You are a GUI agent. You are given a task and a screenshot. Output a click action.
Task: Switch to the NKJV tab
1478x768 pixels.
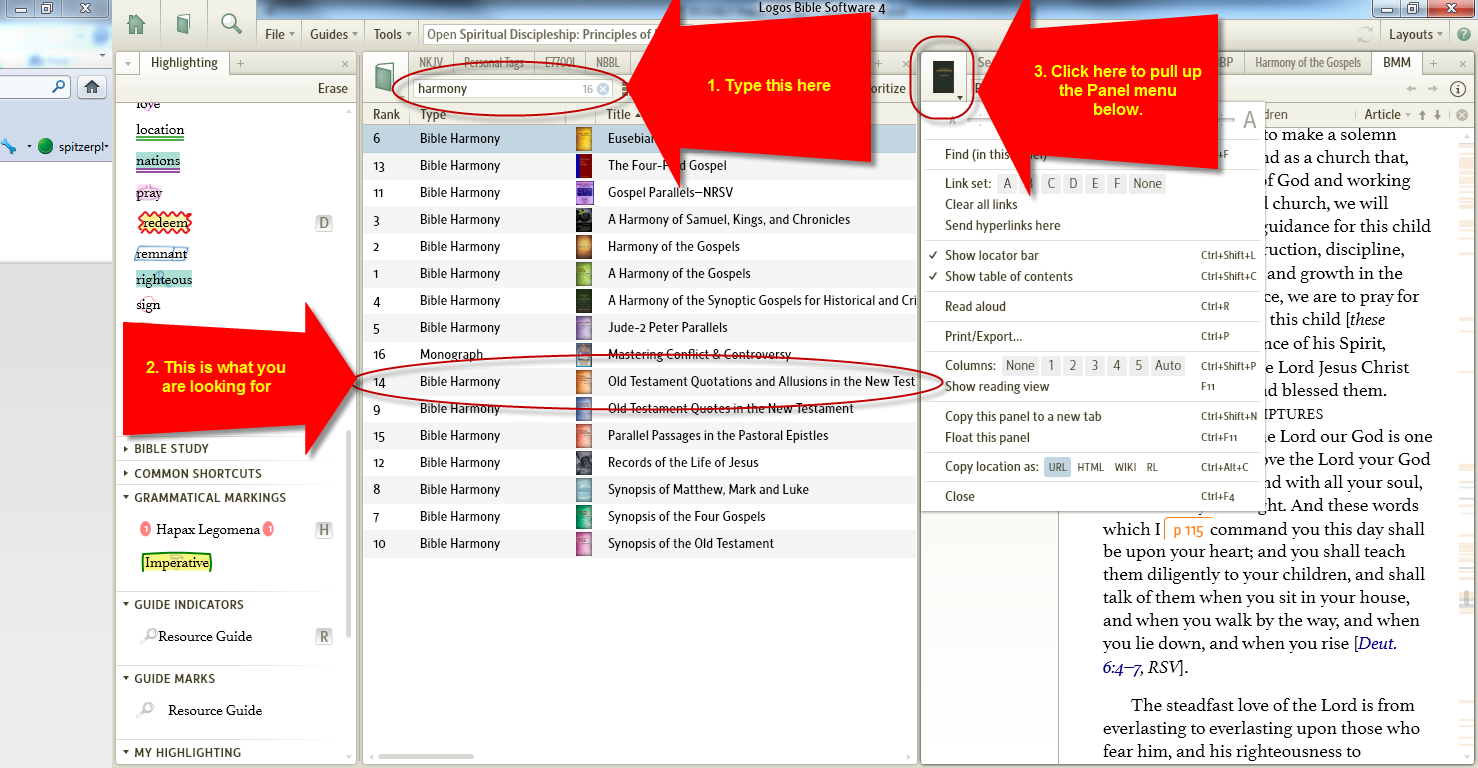point(431,63)
